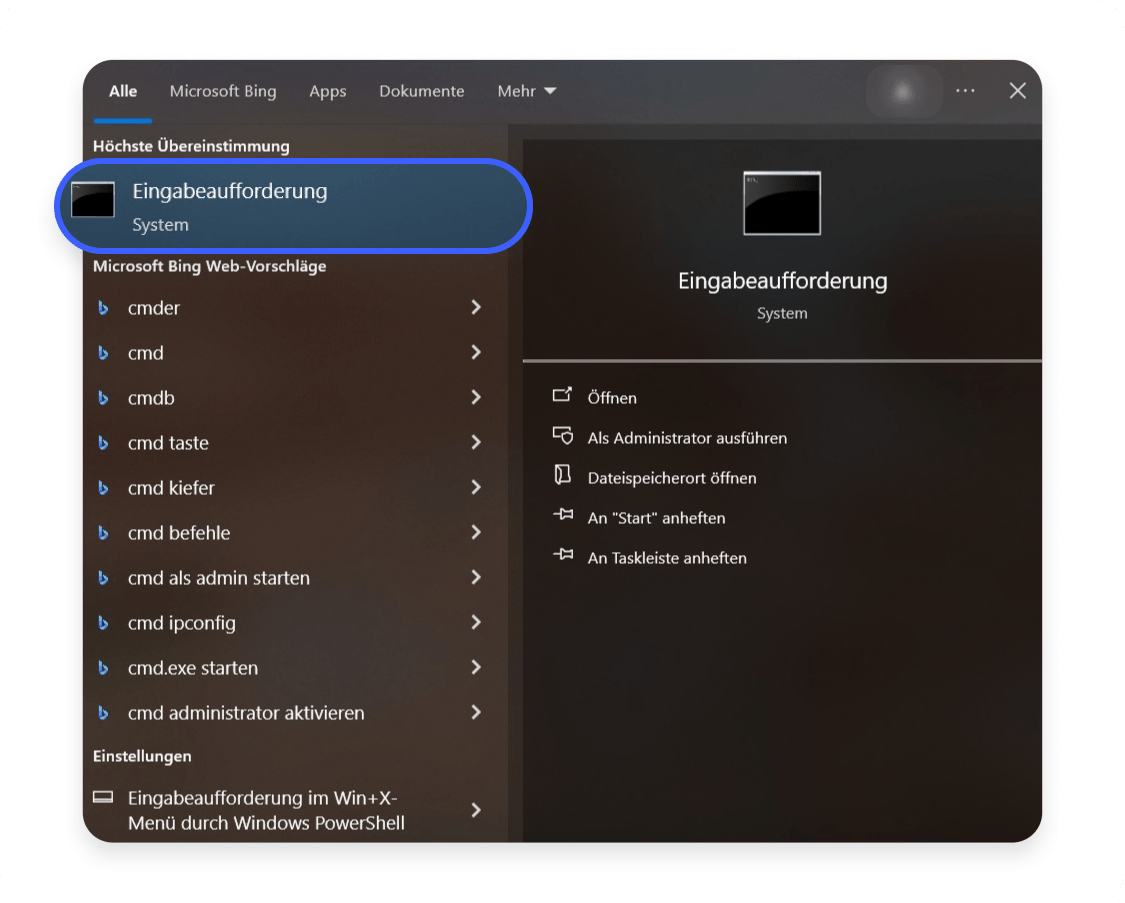Expand the cmd taste suggestion chevron
This screenshot has width=1125, height=903.
(x=476, y=442)
